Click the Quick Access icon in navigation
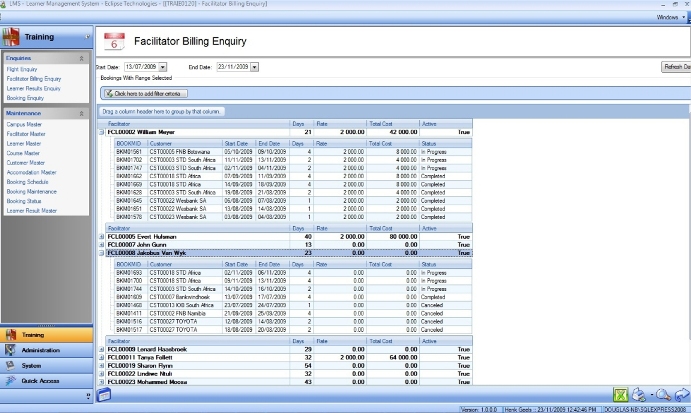 pyautogui.click(x=11, y=380)
